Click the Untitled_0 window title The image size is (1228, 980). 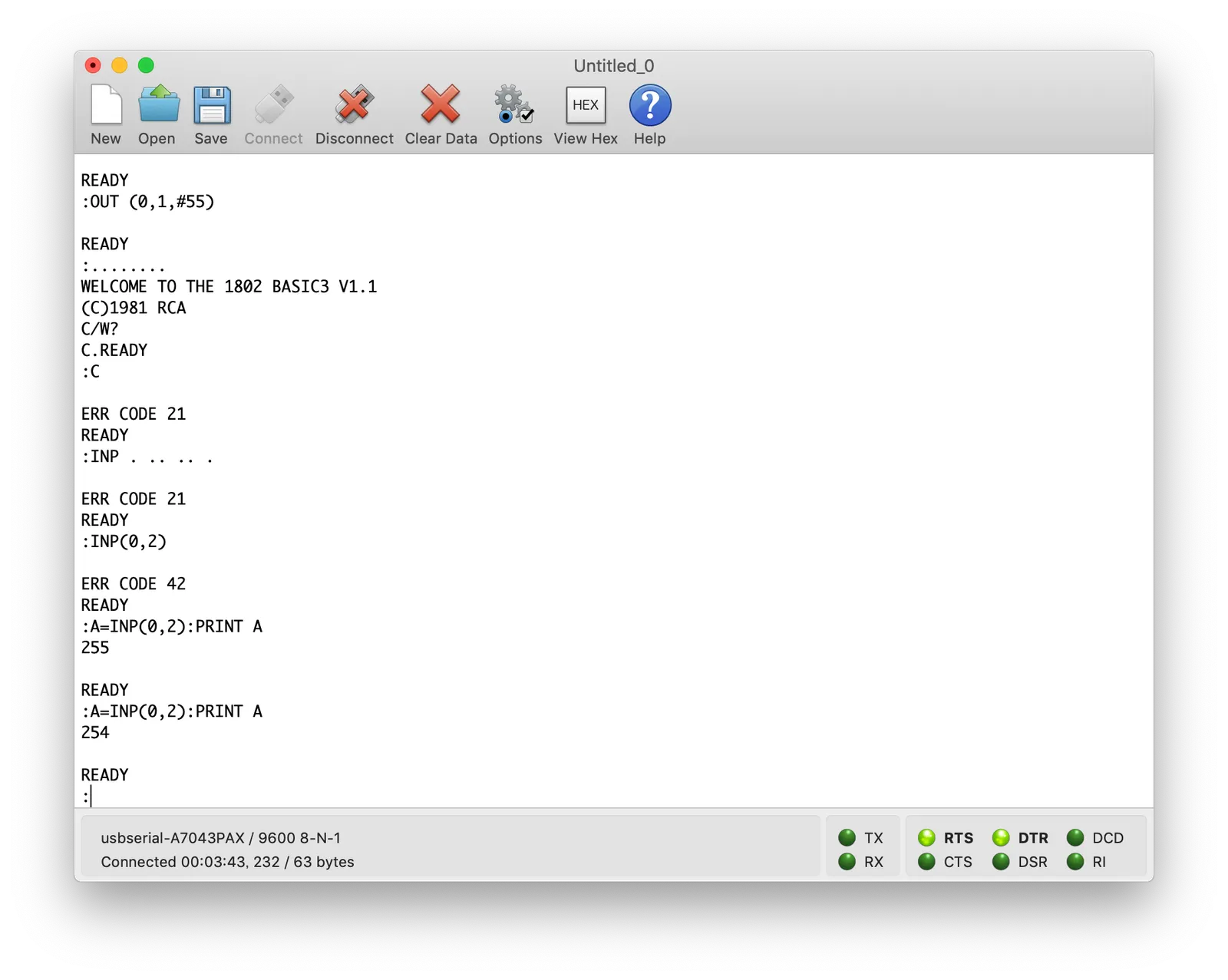pyautogui.click(x=614, y=66)
